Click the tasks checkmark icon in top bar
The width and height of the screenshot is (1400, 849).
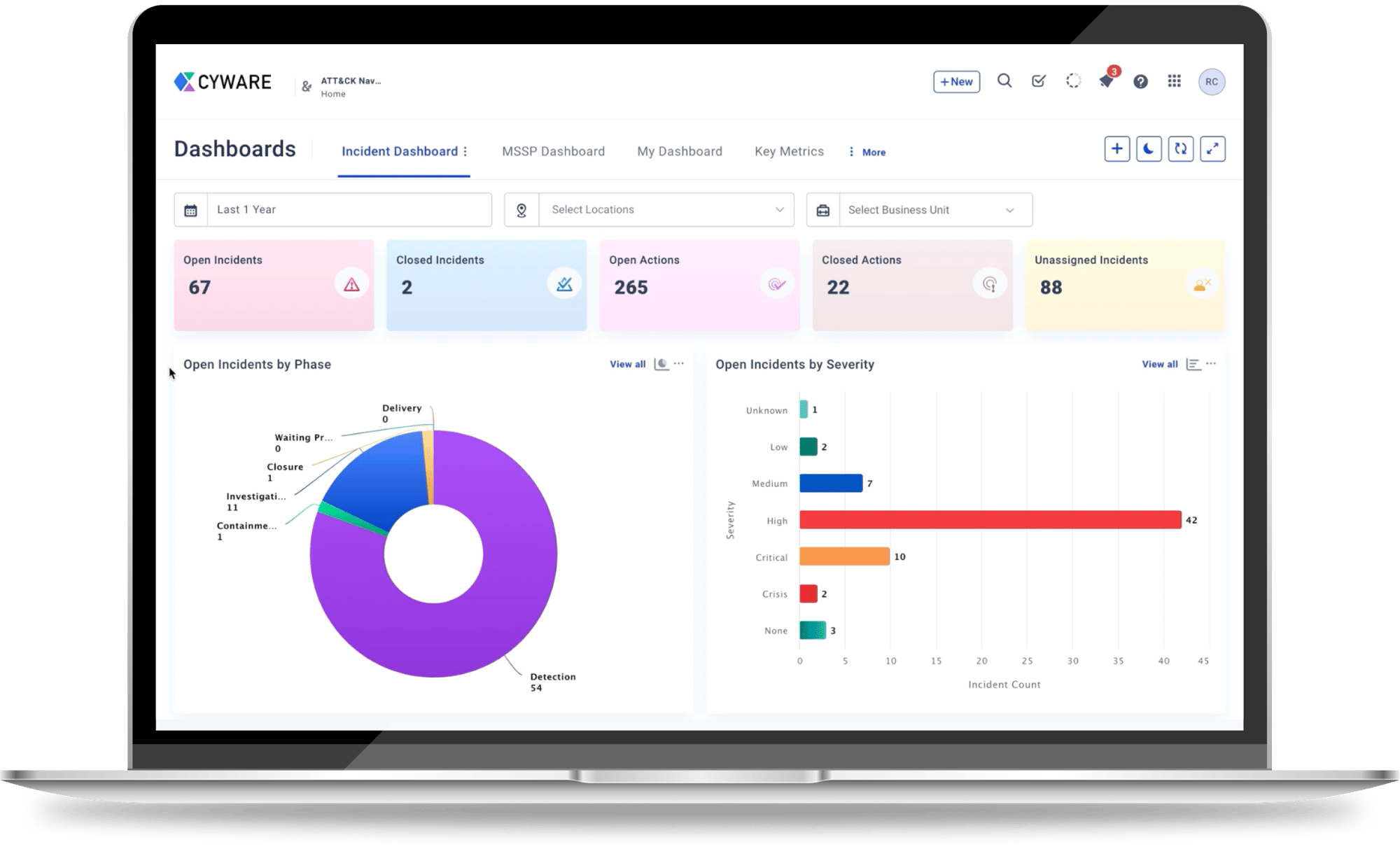[x=1038, y=81]
